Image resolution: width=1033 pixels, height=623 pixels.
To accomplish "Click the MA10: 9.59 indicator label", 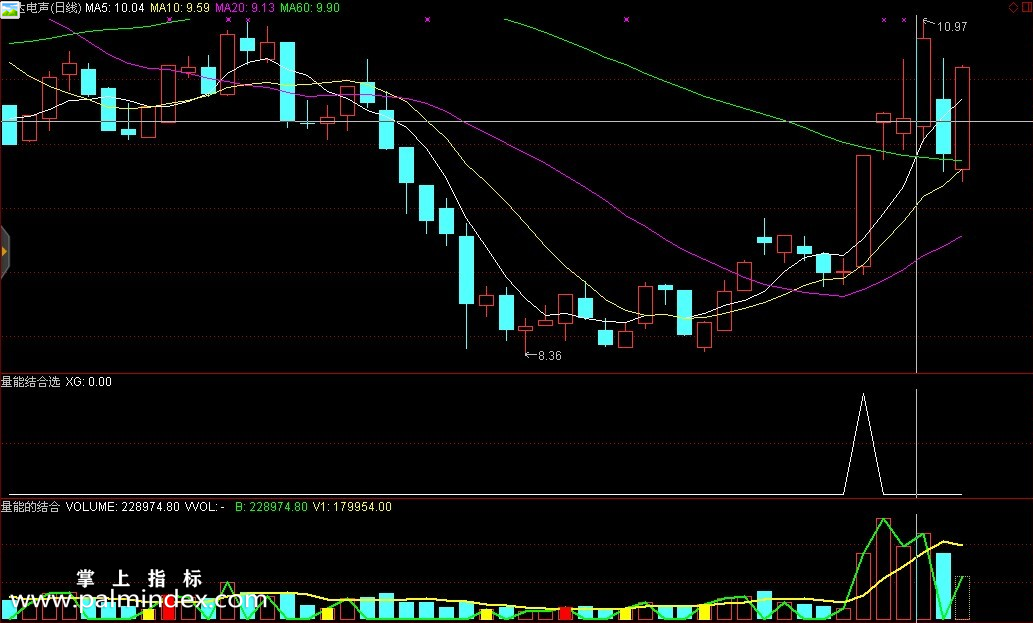I will coord(180,8).
